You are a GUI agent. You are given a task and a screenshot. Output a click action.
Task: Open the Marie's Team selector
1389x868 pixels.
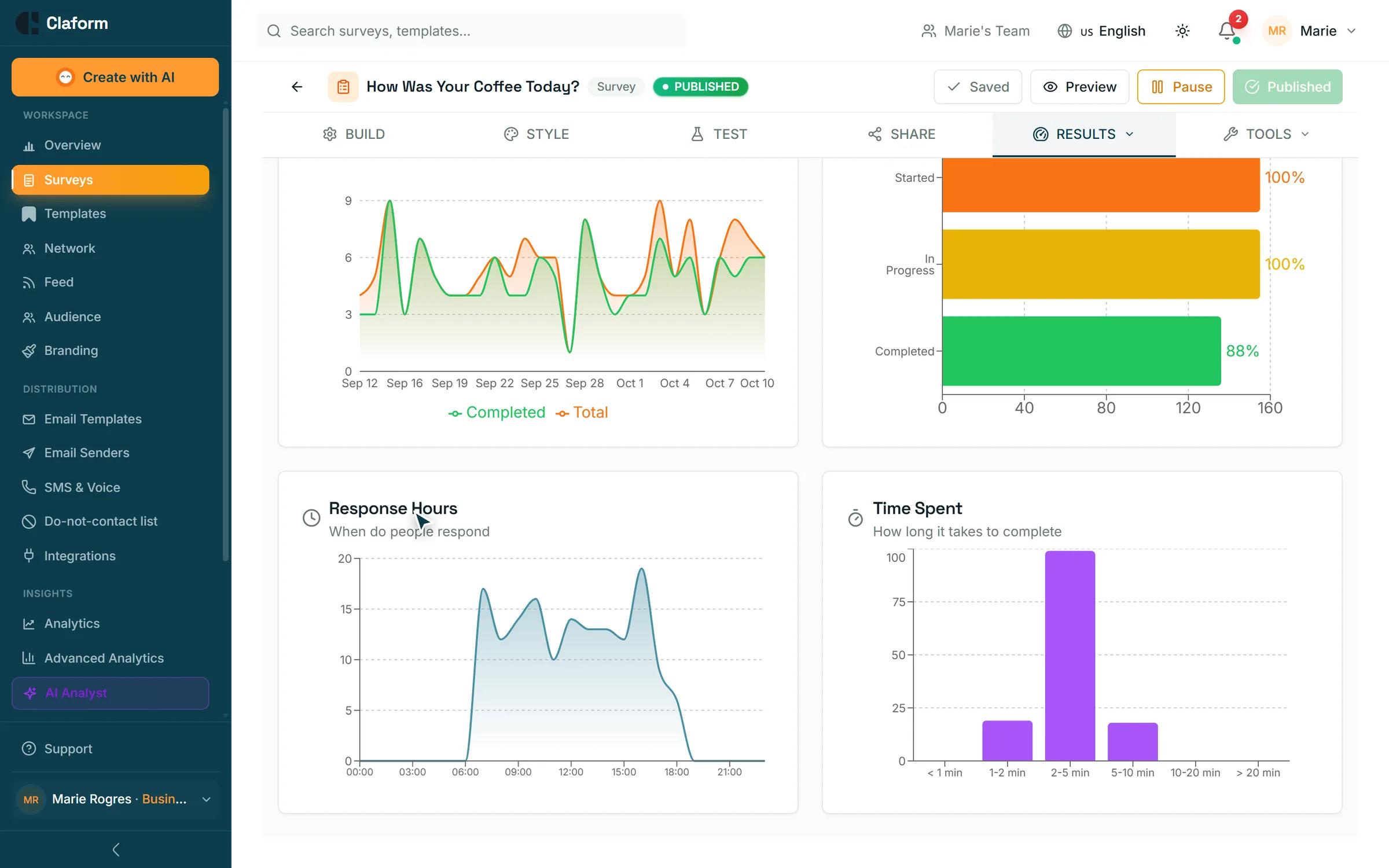point(976,31)
